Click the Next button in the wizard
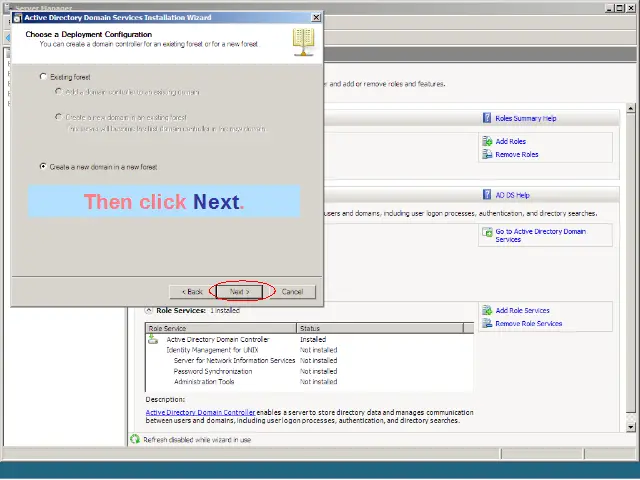Screen dimensions: 640x480 [x=240, y=291]
